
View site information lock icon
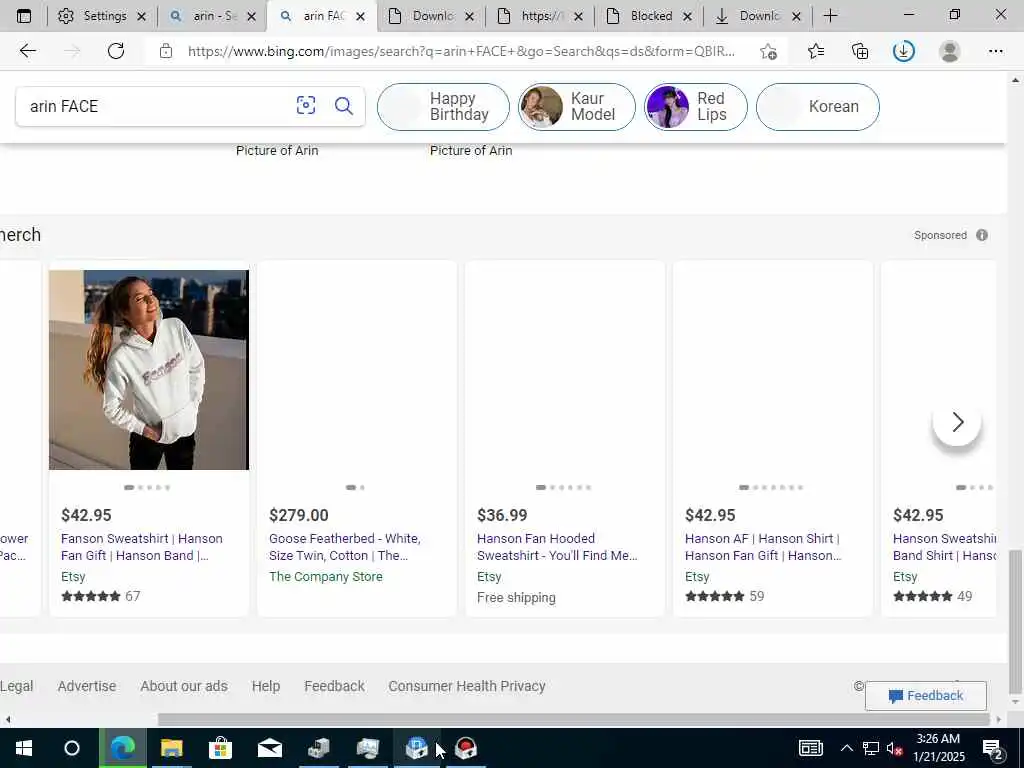tap(166, 51)
